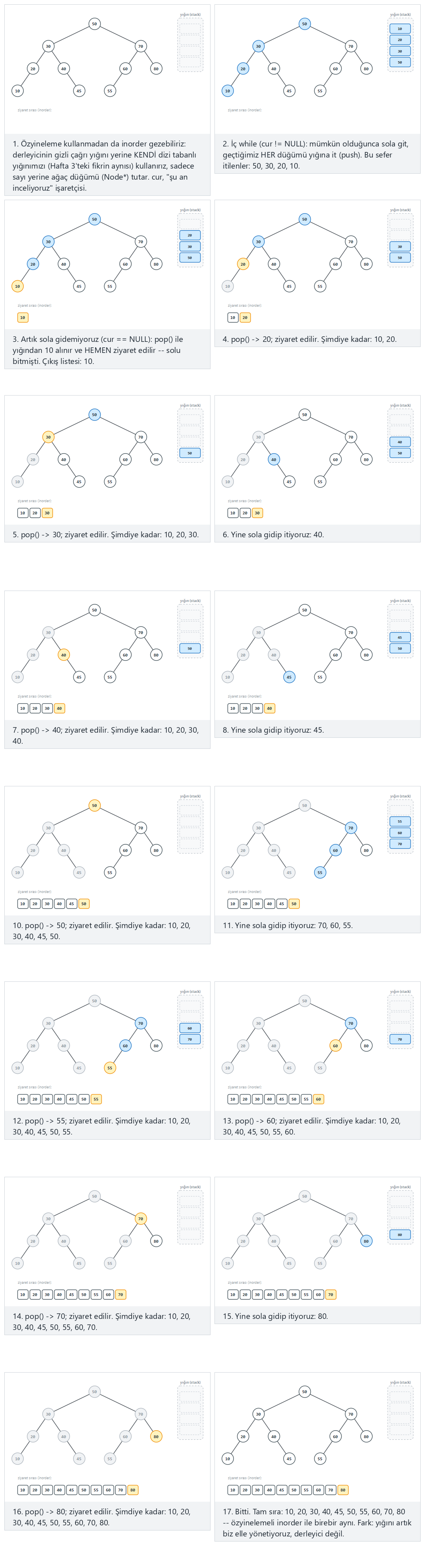Click blue node 45 in step 8 tree
425x1568 pixels.
(289, 677)
